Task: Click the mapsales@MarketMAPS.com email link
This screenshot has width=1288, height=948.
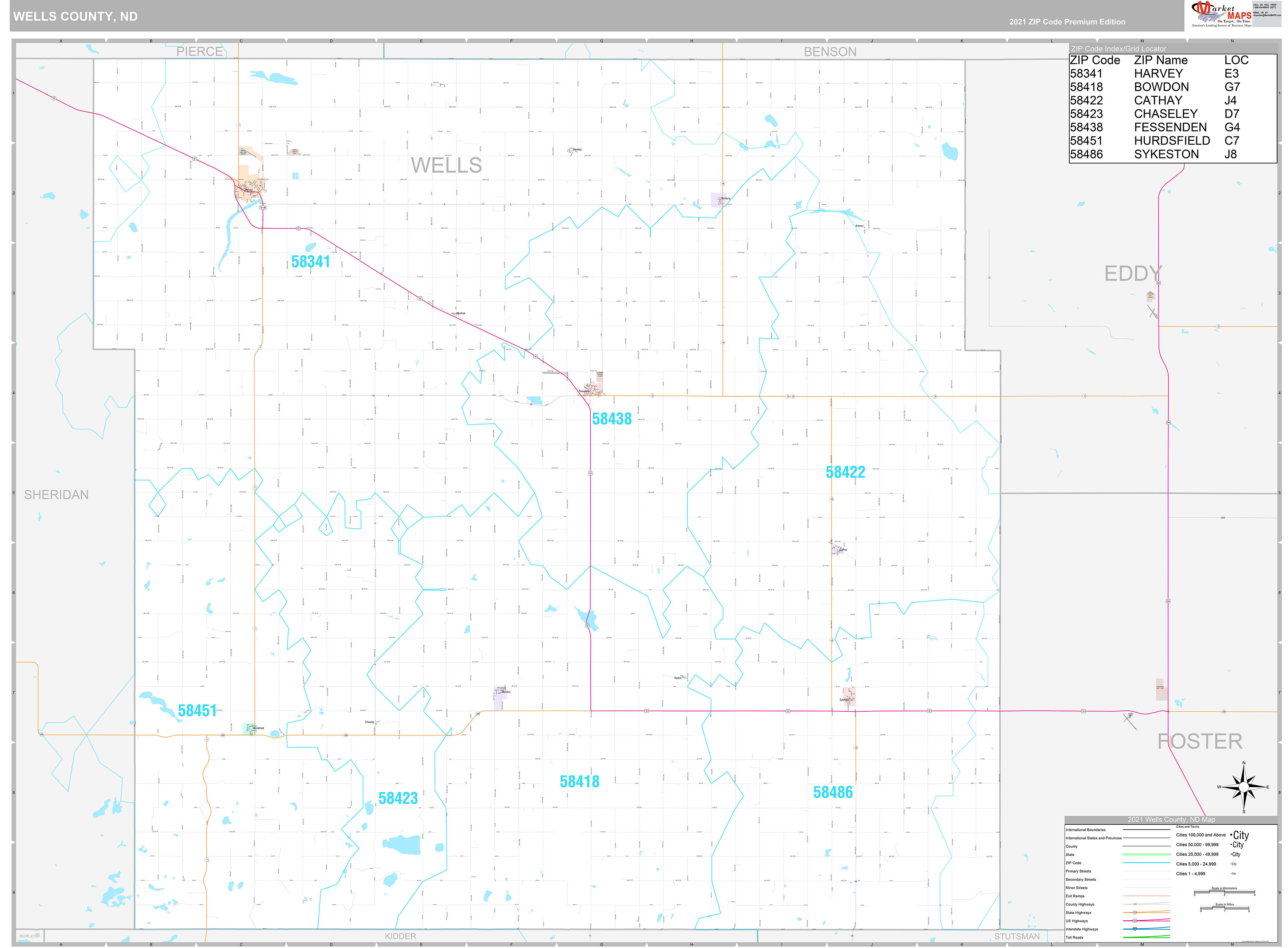Action: click(x=1268, y=15)
